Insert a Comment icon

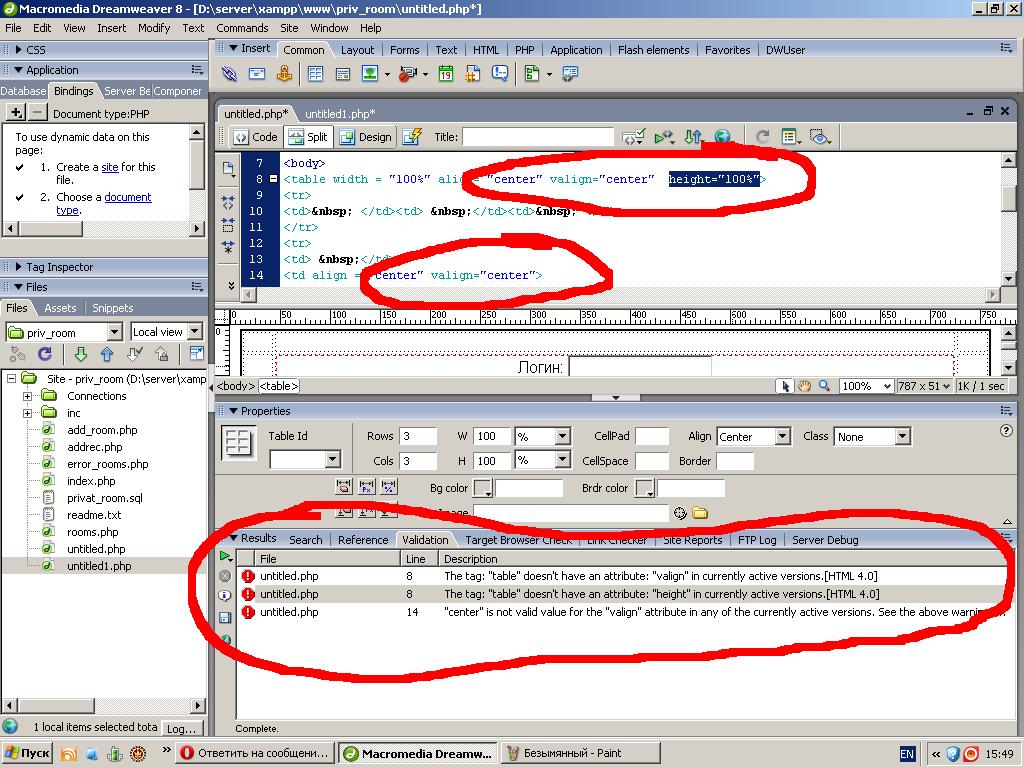point(500,74)
